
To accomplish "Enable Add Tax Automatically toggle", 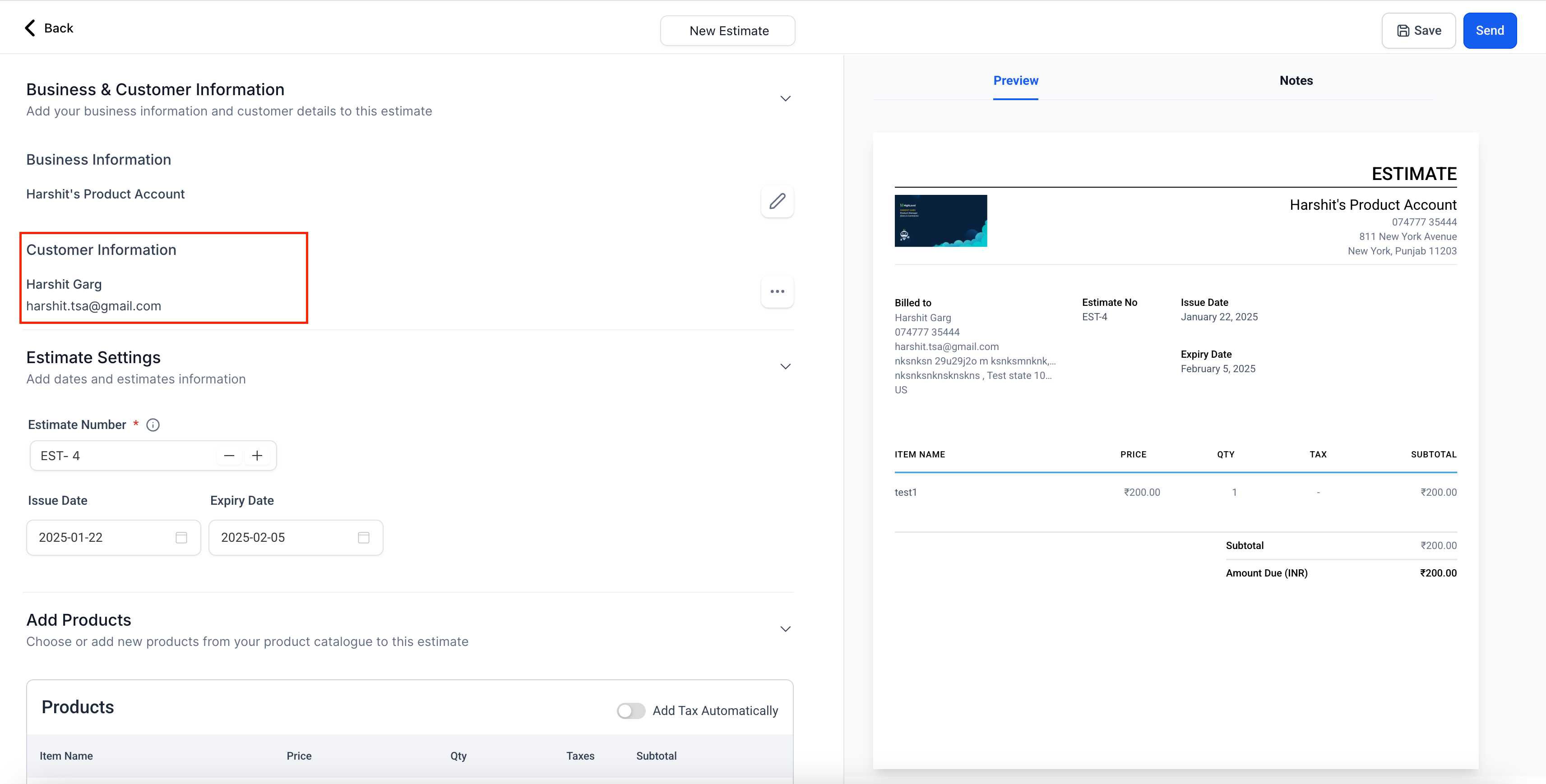I will click(631, 711).
